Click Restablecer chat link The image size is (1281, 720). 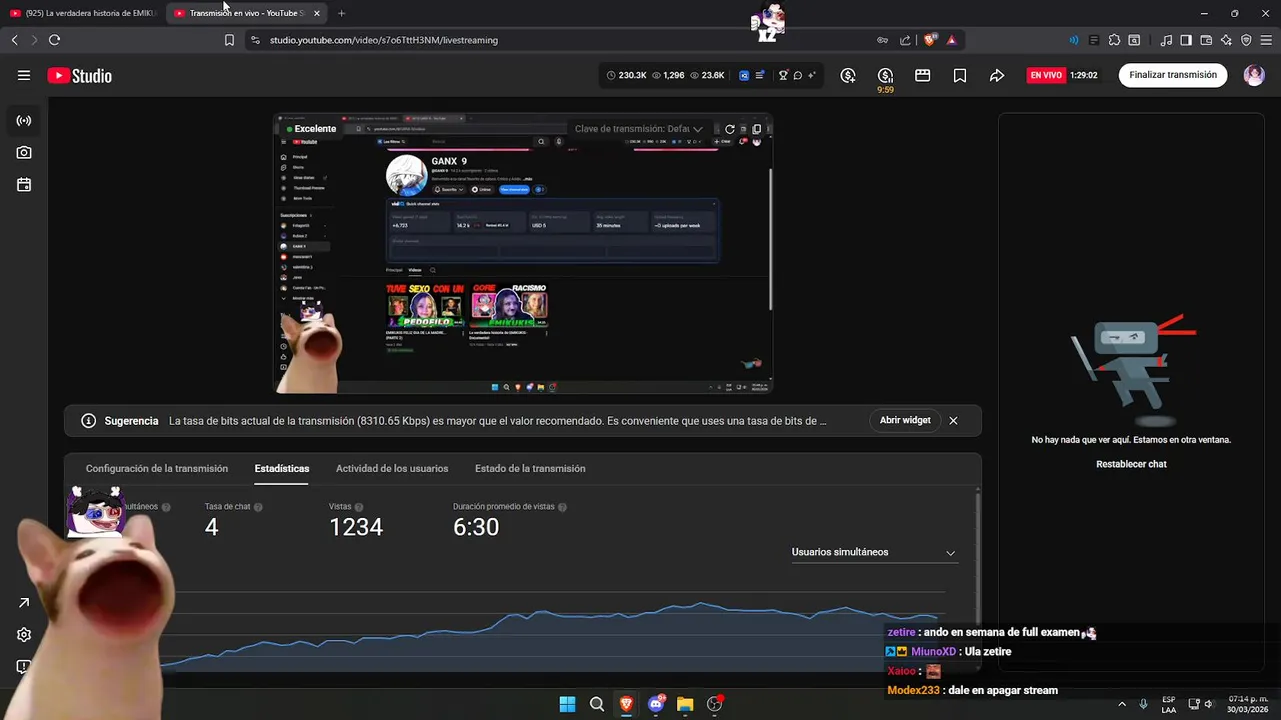[x=1131, y=464]
